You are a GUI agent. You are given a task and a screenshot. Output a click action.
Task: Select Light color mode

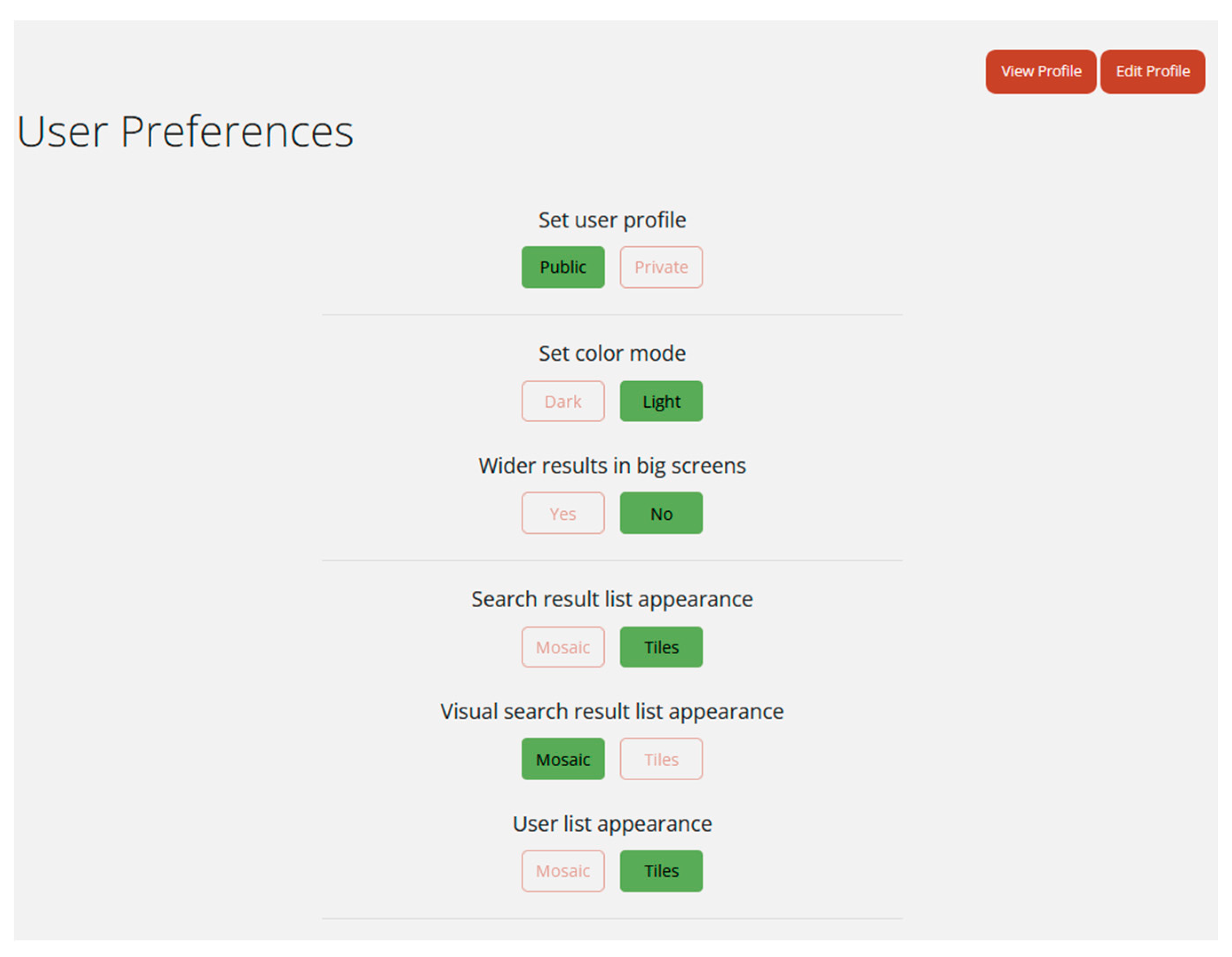[660, 401]
